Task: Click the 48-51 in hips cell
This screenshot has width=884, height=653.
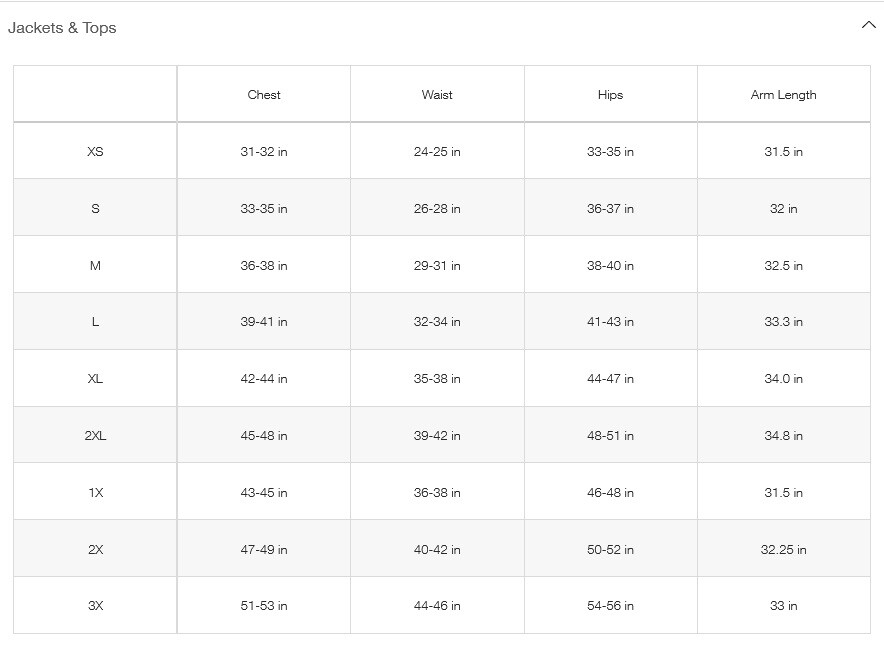Action: click(611, 435)
